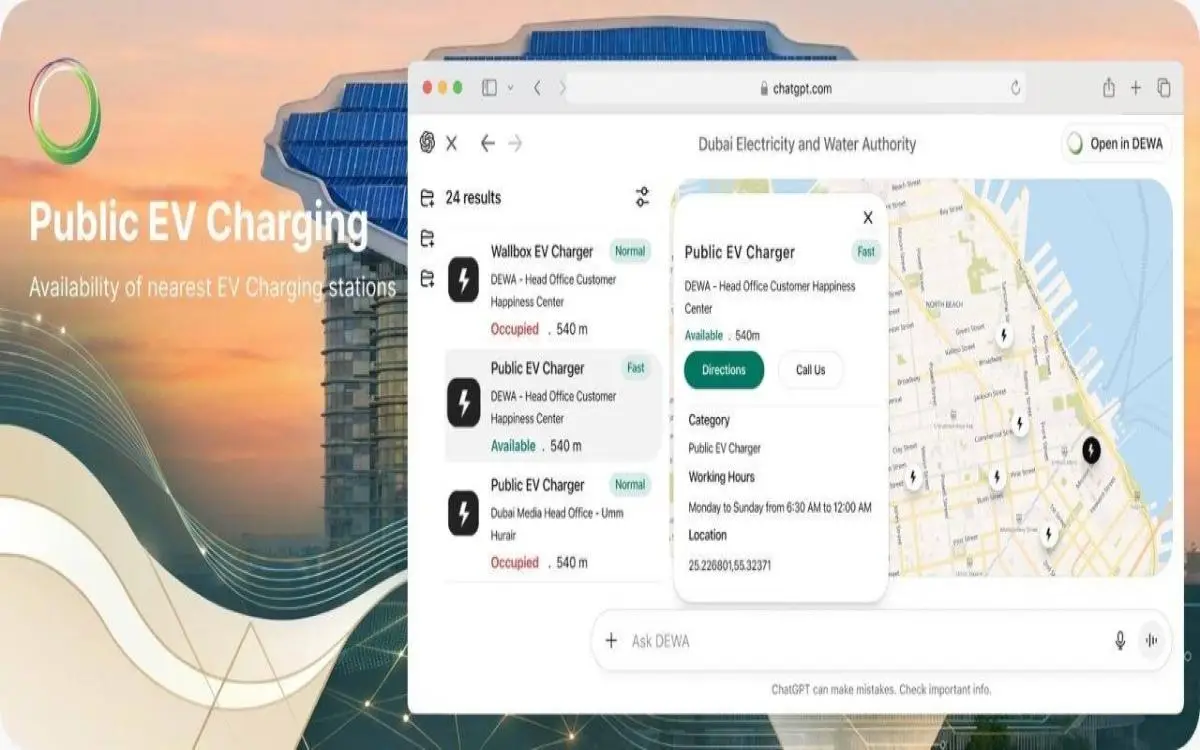The width and height of the screenshot is (1200, 750).
Task: Select the lightning icon of Wallbox EV Charger
Action: coord(462,281)
